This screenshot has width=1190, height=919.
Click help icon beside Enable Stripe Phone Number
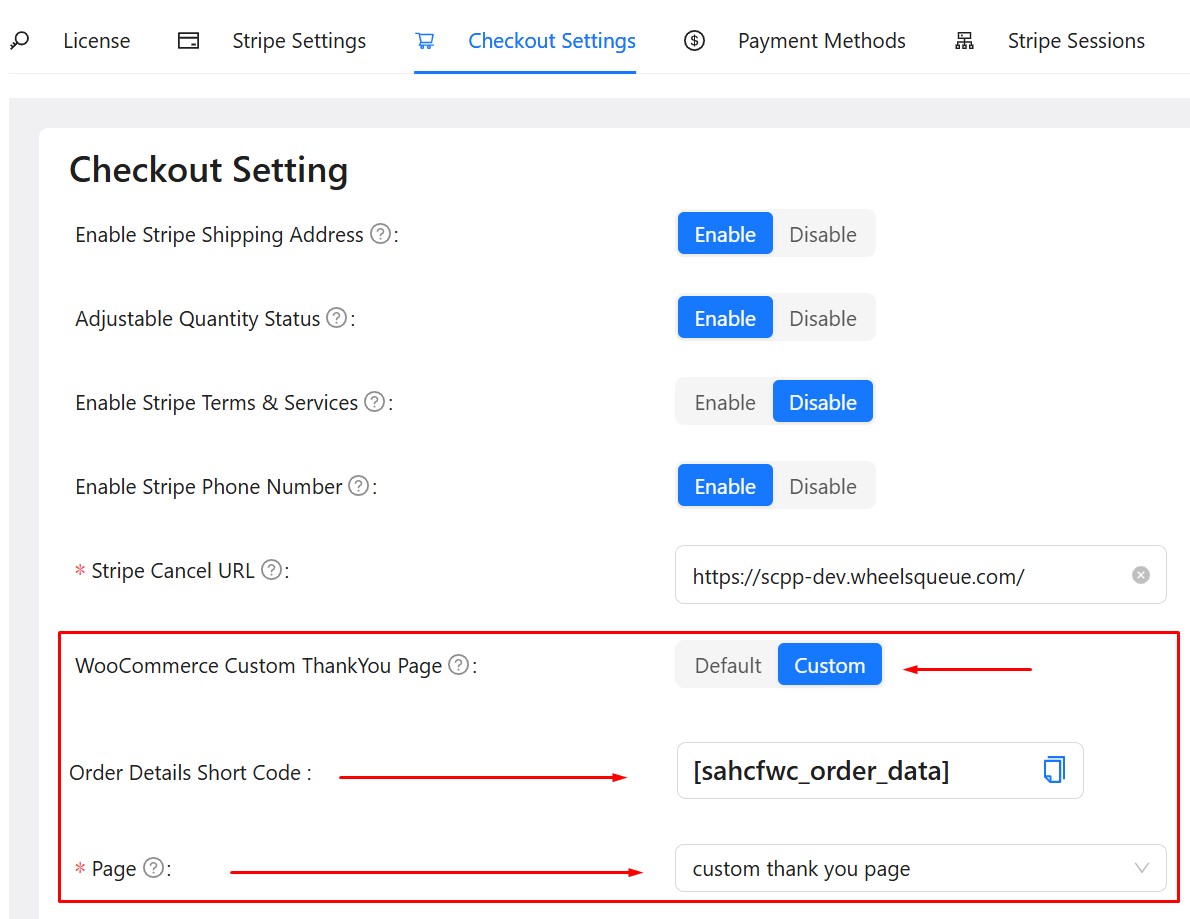358,486
